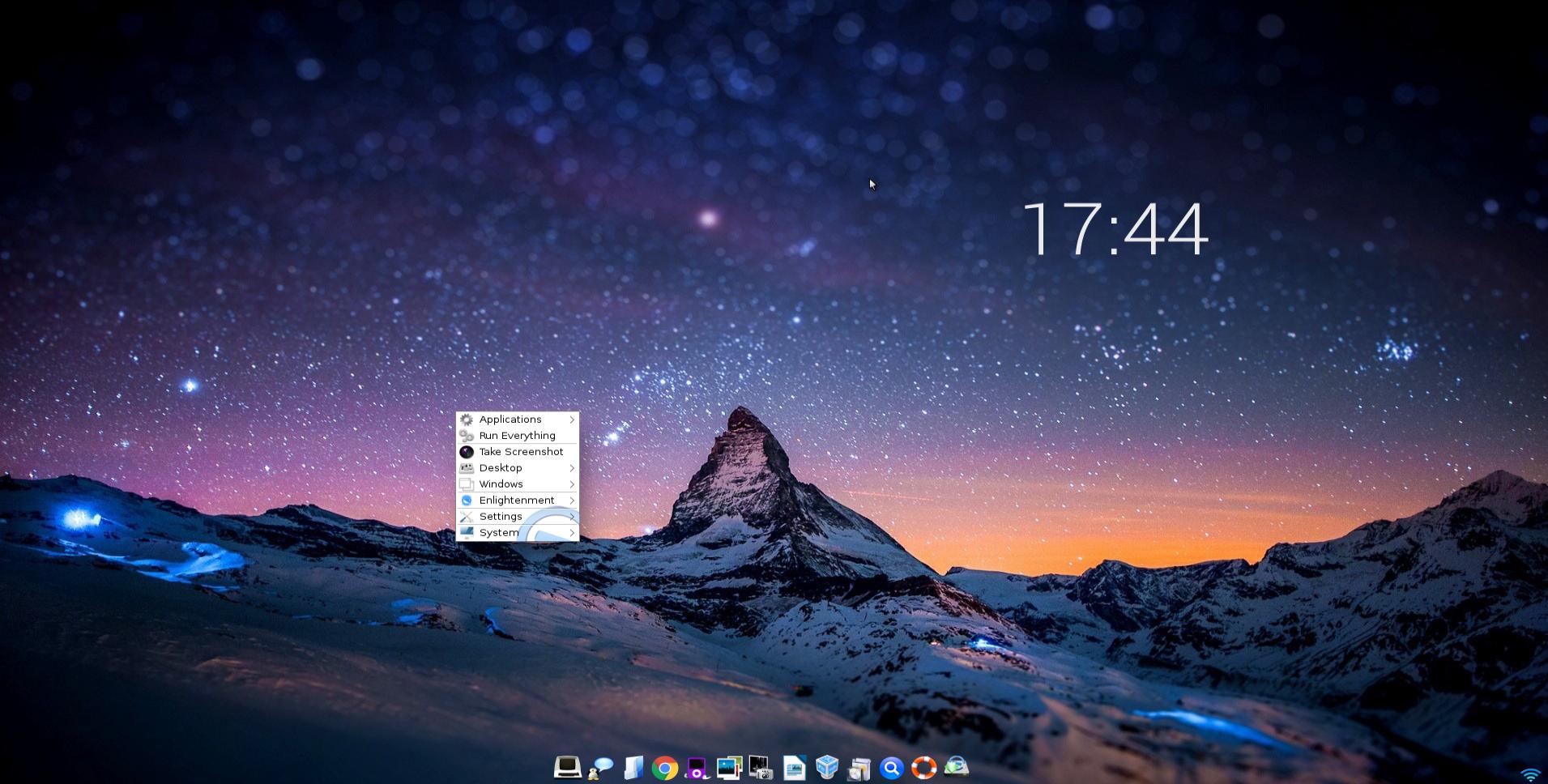Launch Google Chrome from the dock
The image size is (1548, 784).
pos(665,768)
